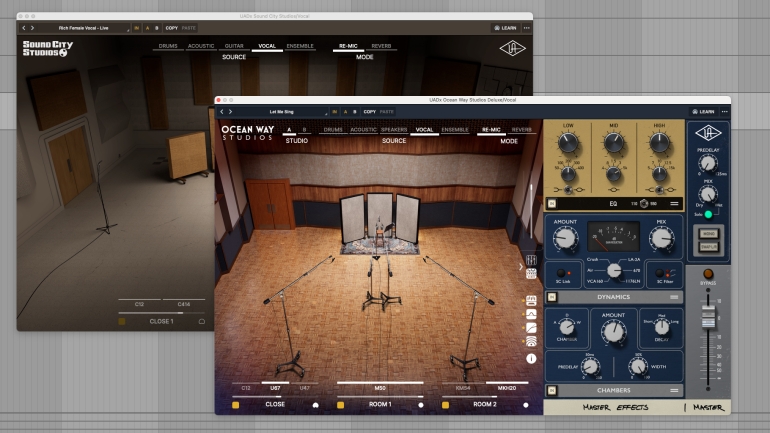Click the Chambers DECAY knob
Screen dimensions: 770x433
[x=661, y=326]
